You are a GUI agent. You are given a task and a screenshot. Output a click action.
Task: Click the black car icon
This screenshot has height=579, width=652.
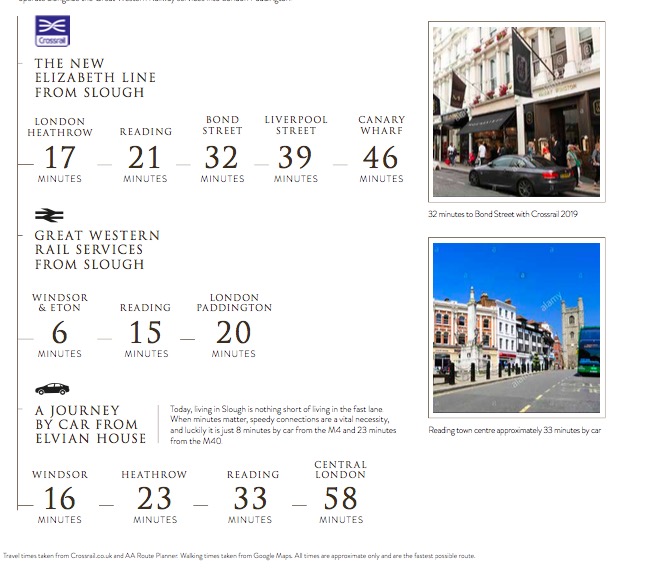click(x=52, y=389)
